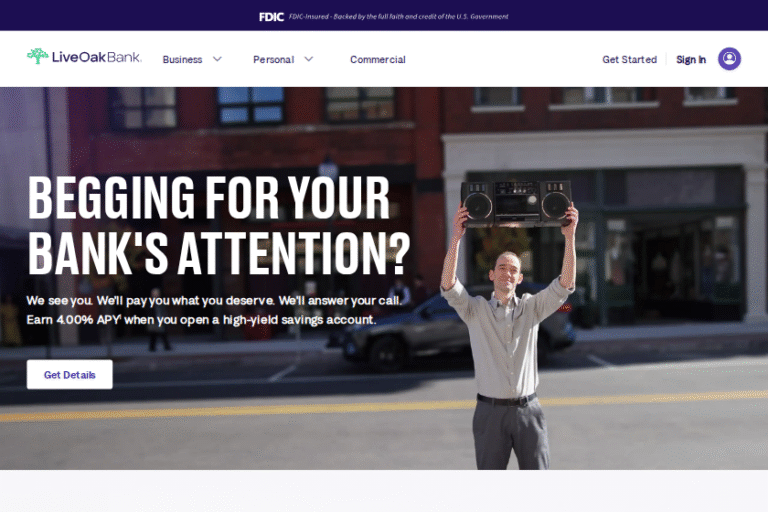Screen dimensions: 768x512
Task: Click the man's face in hero photo
Action: [508, 272]
